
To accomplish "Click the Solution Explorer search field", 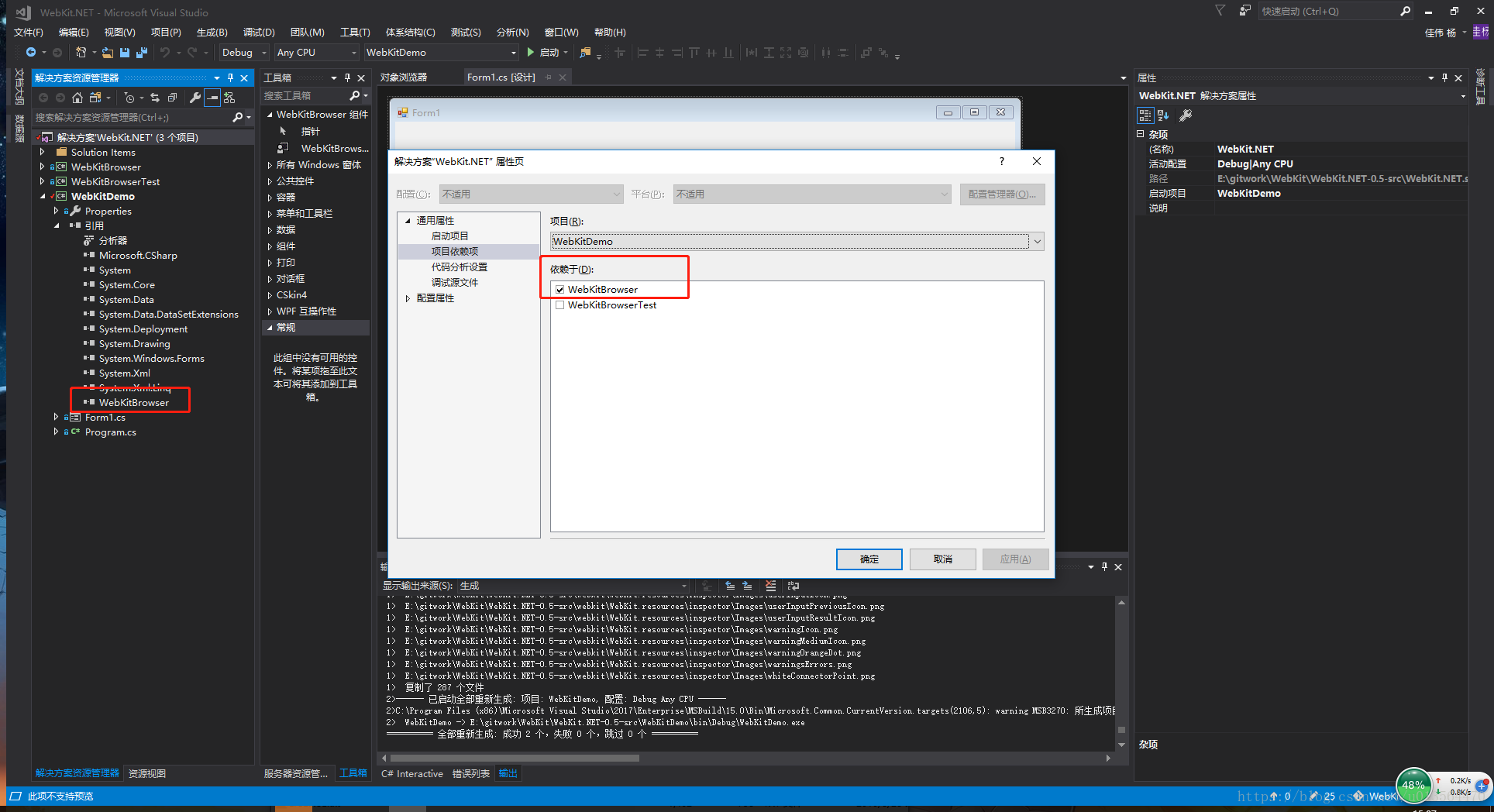I will [x=132, y=117].
